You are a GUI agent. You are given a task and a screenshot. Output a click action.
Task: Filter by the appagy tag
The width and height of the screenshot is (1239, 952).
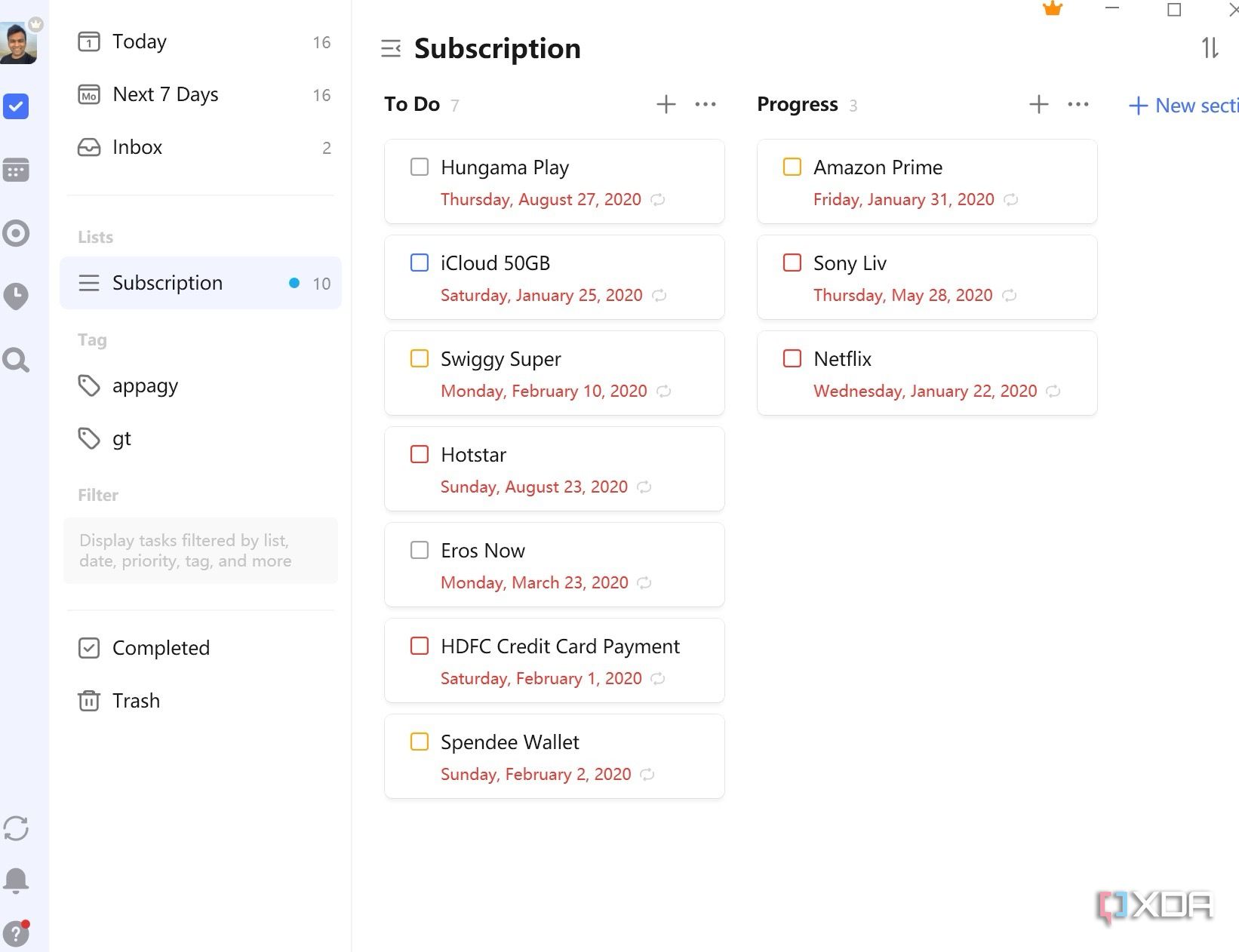201,386
